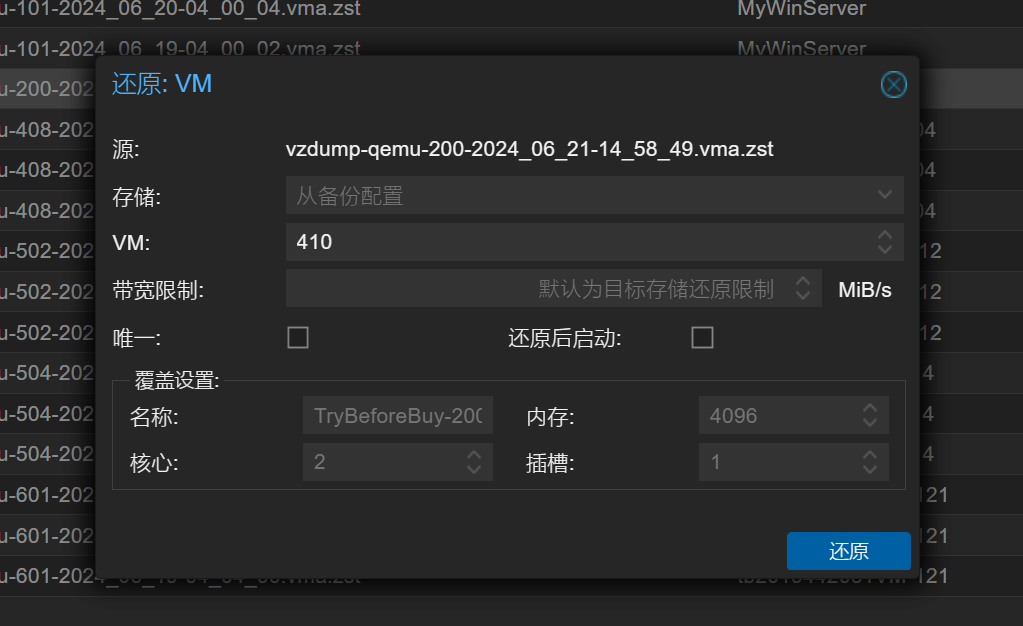
Task: Select backup row 101-2024_06_19-04_00_02.vma.zst in background list
Action: [512, 48]
